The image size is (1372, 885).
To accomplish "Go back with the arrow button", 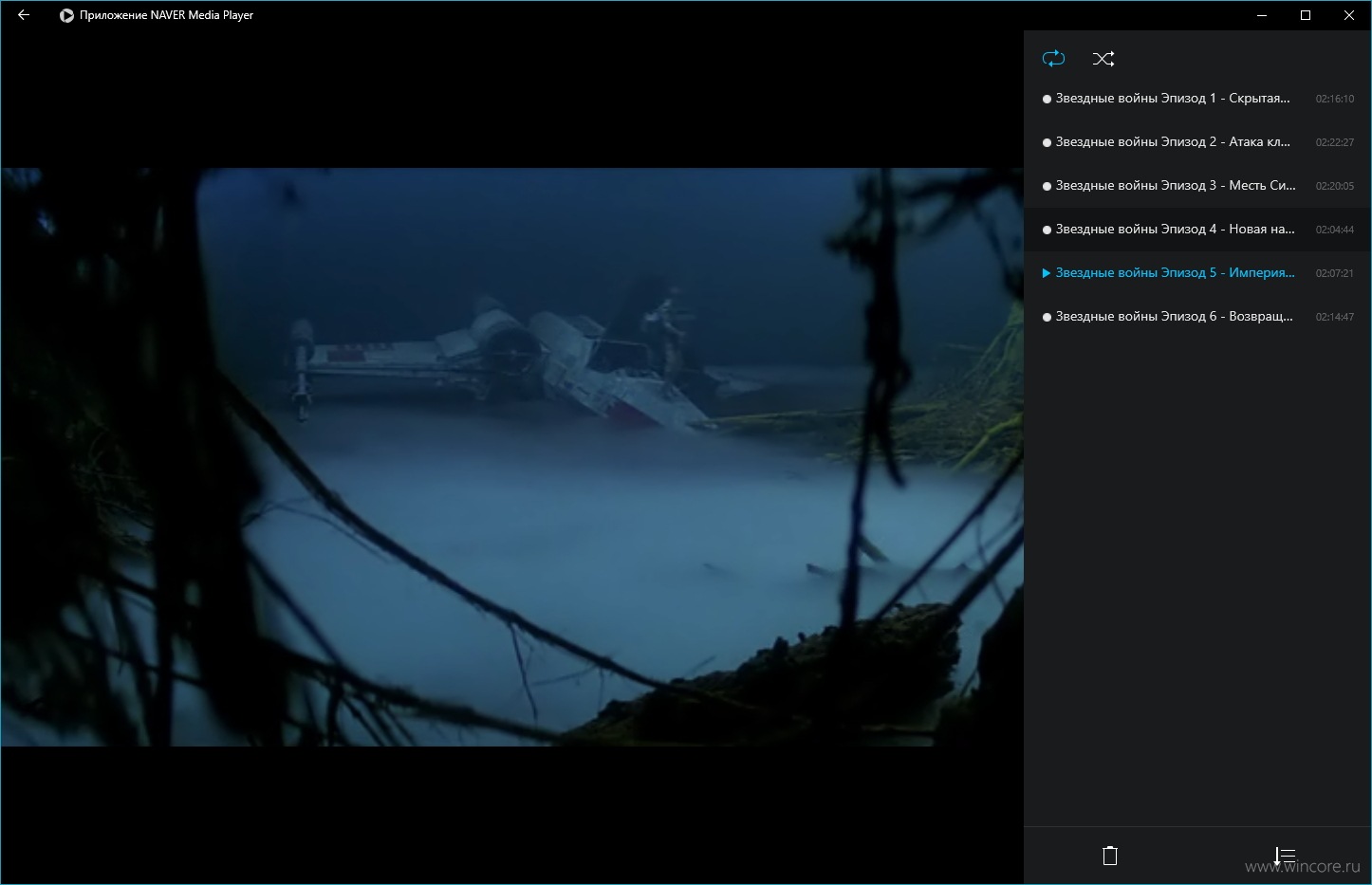I will 24,15.
